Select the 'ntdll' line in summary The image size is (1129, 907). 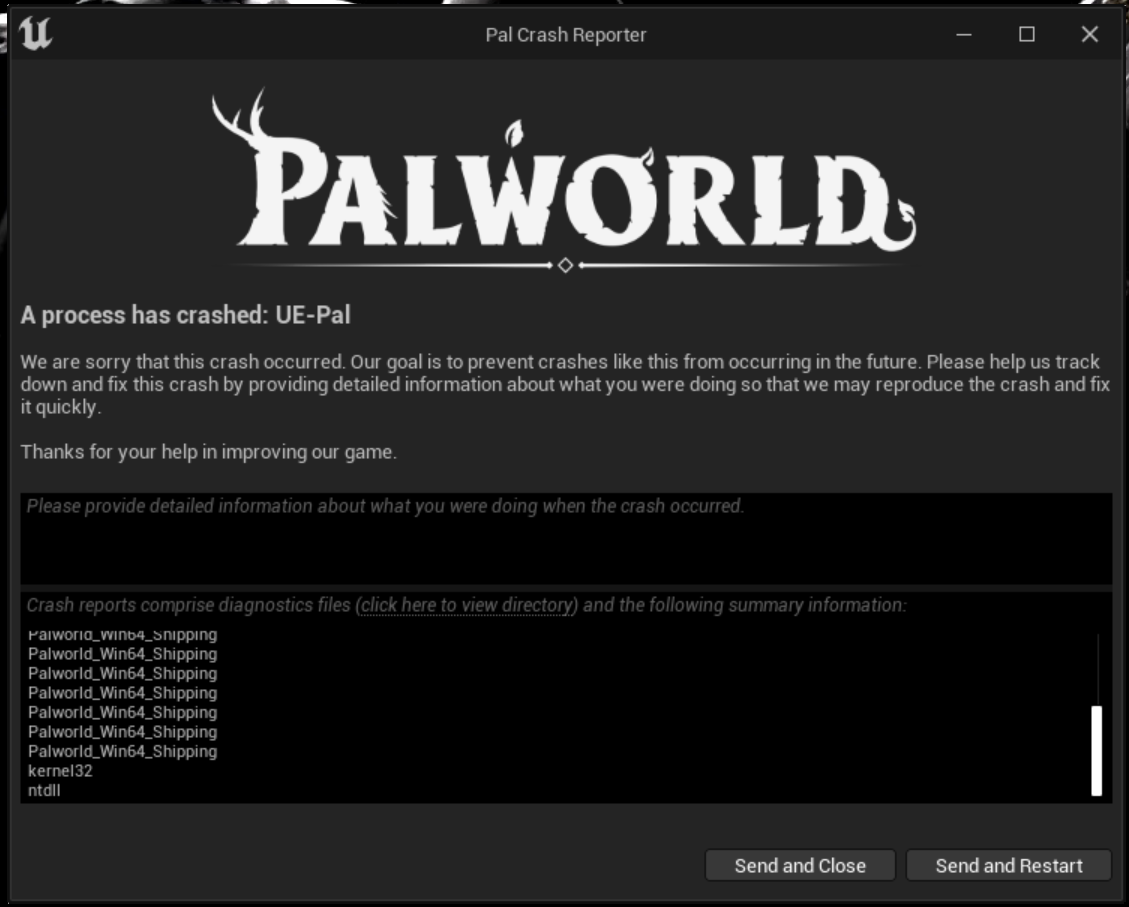pos(45,790)
